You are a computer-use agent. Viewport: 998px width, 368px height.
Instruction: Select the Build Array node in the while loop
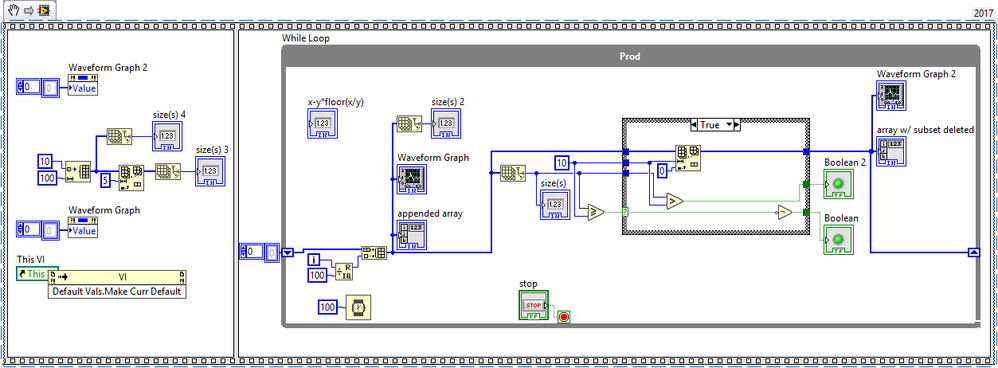coord(374,253)
